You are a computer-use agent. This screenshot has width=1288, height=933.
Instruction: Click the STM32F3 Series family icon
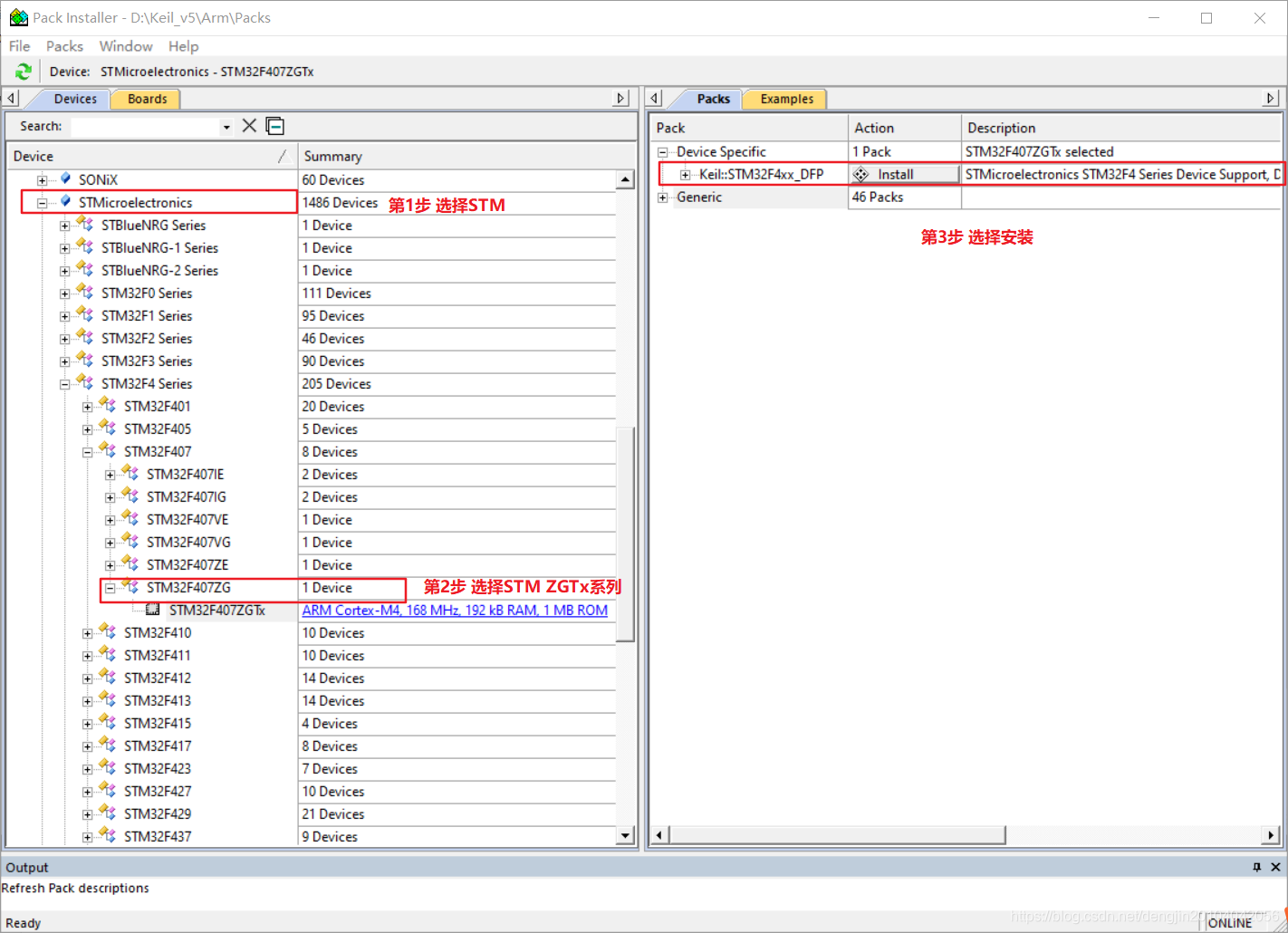(85, 360)
